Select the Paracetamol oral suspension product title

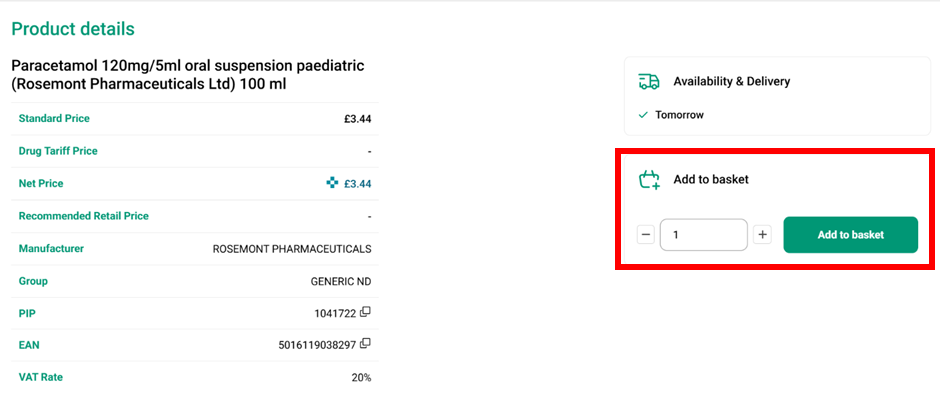click(188, 74)
